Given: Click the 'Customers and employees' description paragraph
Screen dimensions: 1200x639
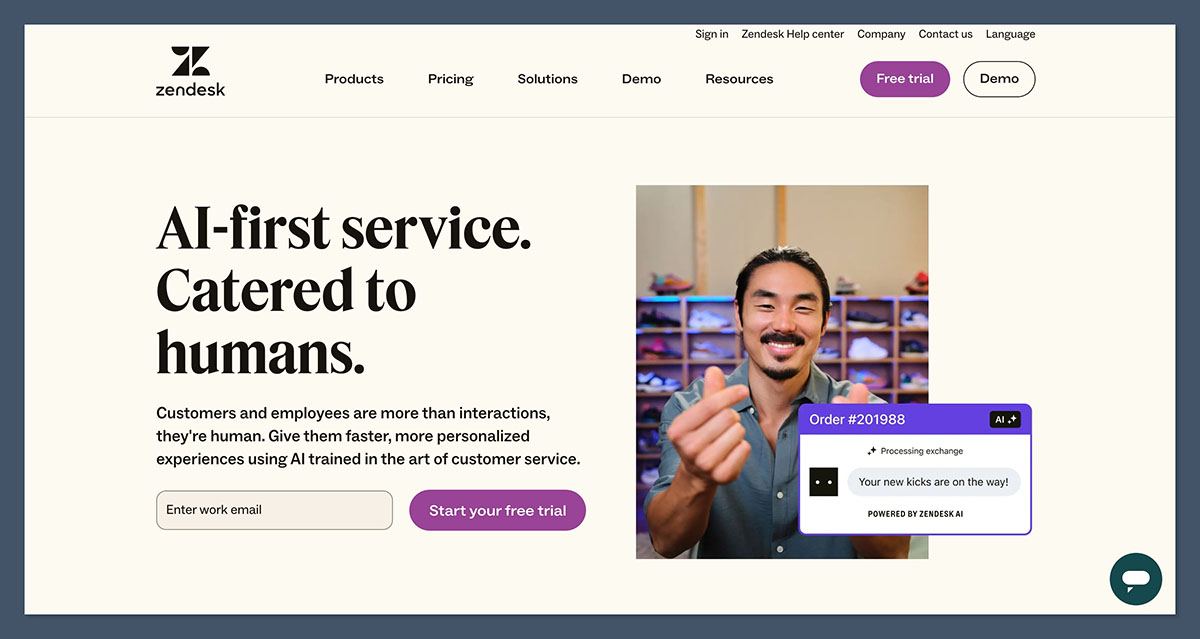Looking at the screenshot, I should coord(368,436).
